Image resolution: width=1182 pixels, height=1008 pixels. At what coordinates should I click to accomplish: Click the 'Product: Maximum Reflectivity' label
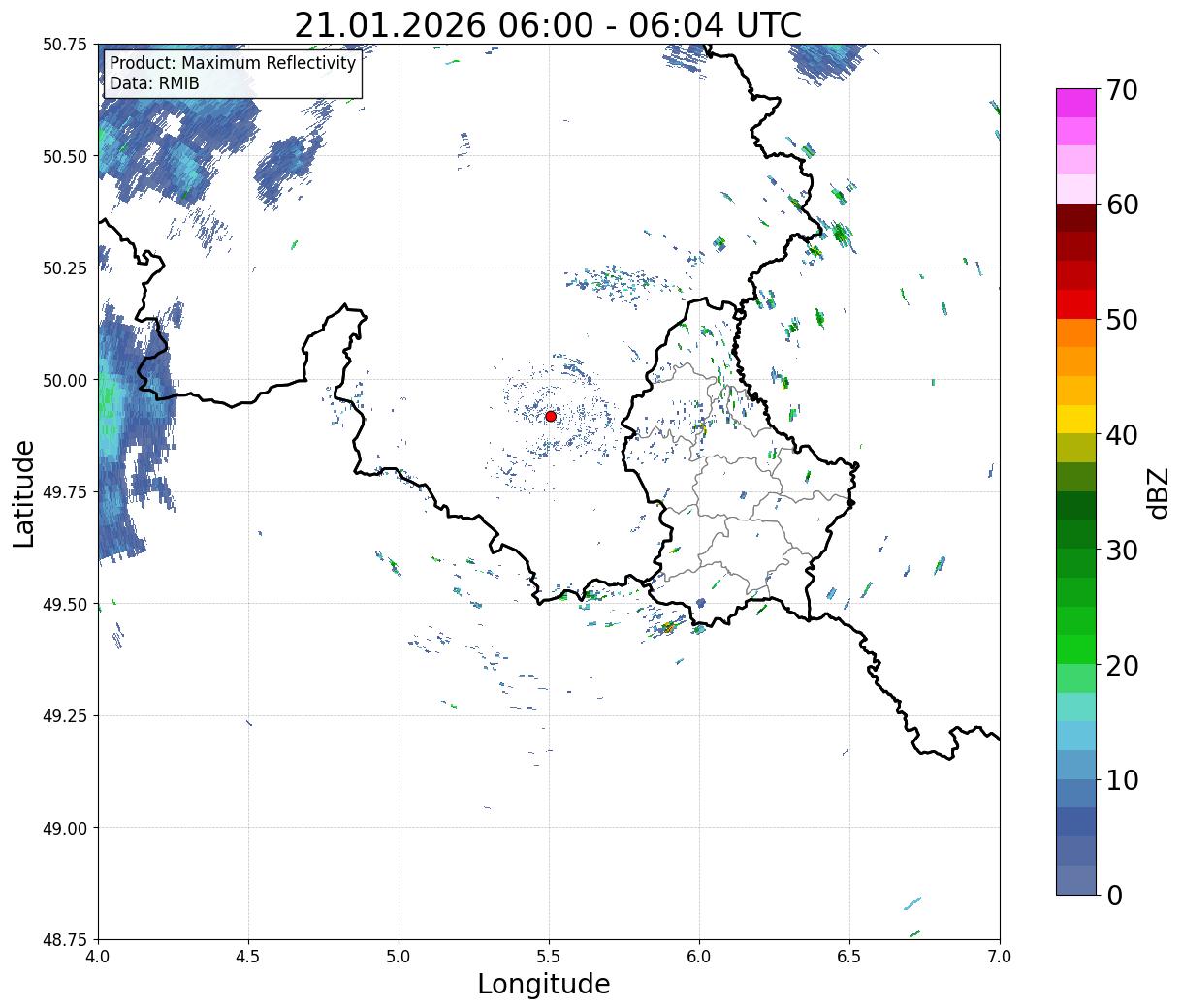[x=233, y=63]
